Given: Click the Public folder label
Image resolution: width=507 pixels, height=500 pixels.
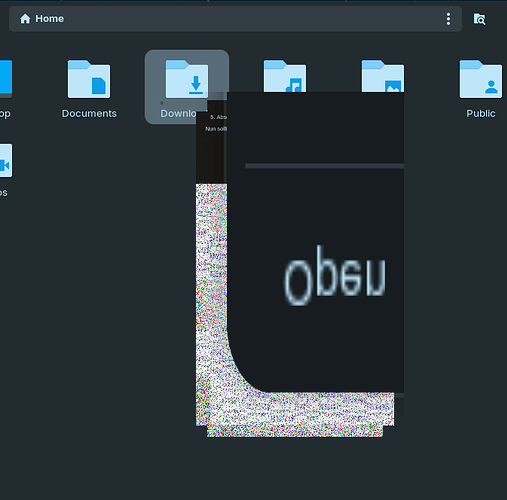Looking at the screenshot, I should point(481,114).
